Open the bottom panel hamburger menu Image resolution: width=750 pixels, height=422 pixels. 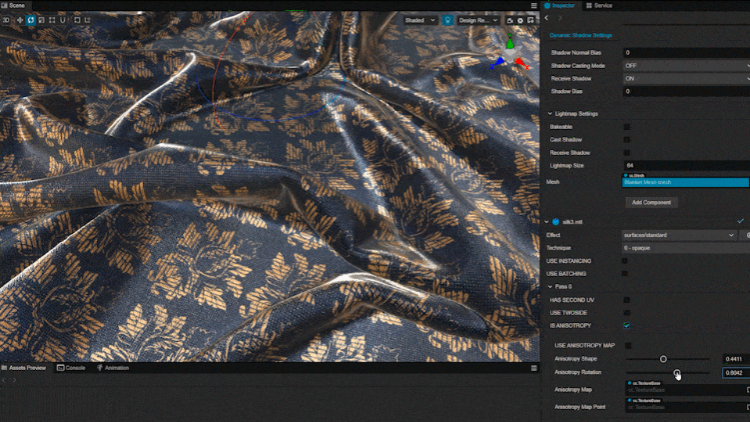click(534, 368)
